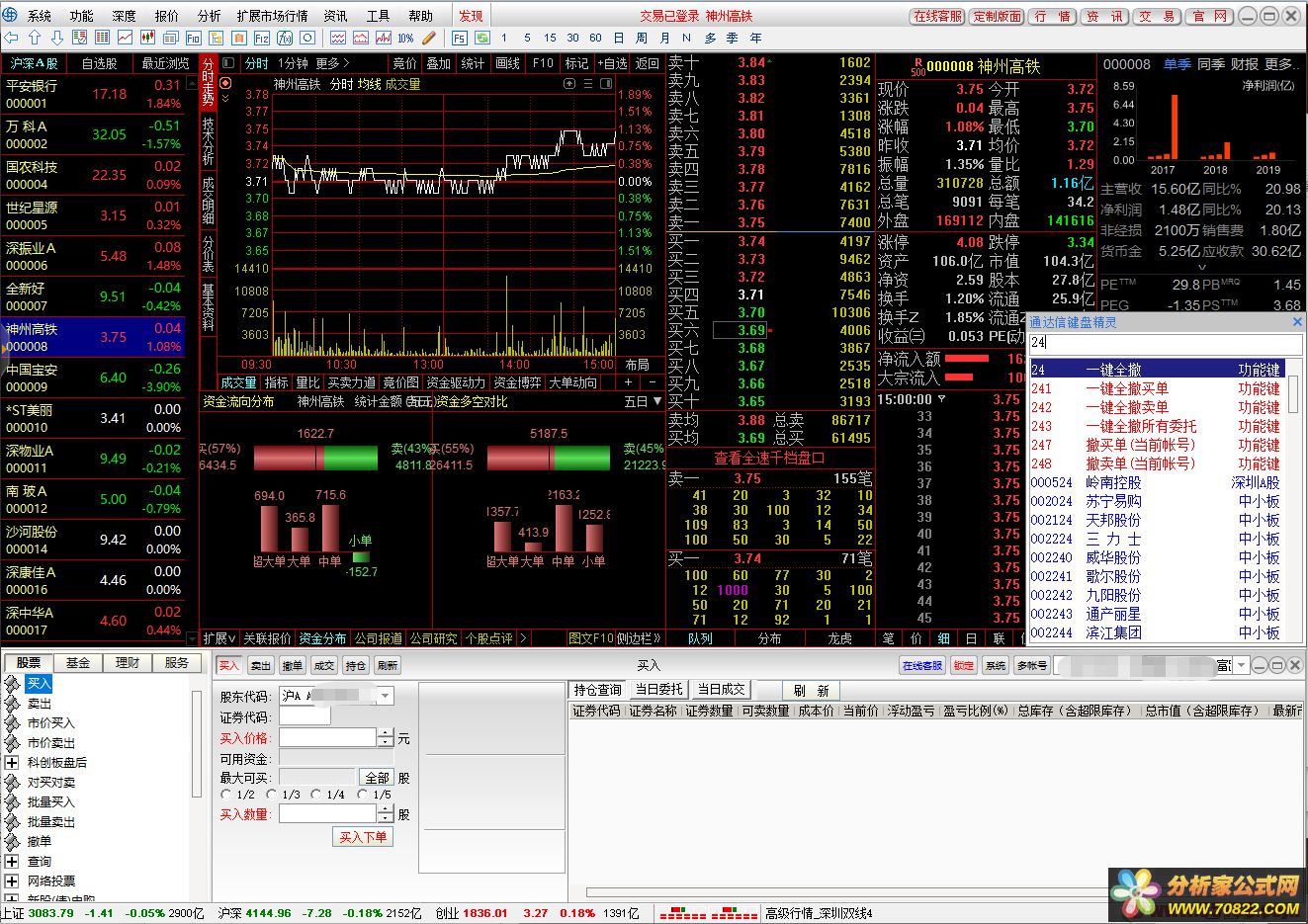Switch to the 自选股 tab
Viewport: 1308px width, 924px height.
pos(99,63)
